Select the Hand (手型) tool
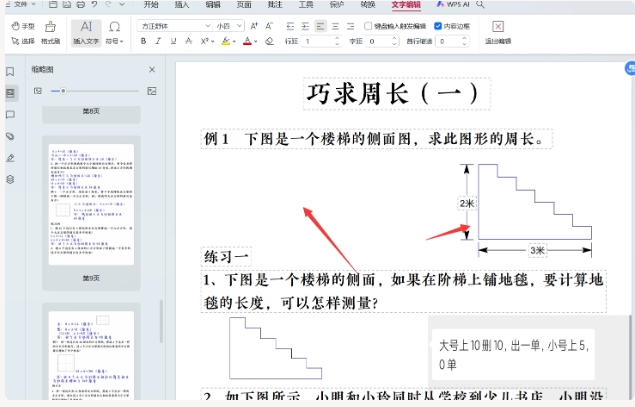Viewport: 635px width, 407px height. tap(23, 26)
